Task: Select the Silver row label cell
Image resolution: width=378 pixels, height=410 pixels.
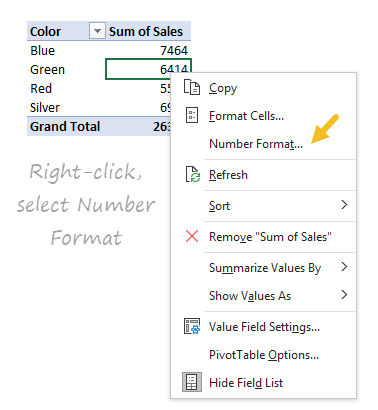Action: pos(66,107)
